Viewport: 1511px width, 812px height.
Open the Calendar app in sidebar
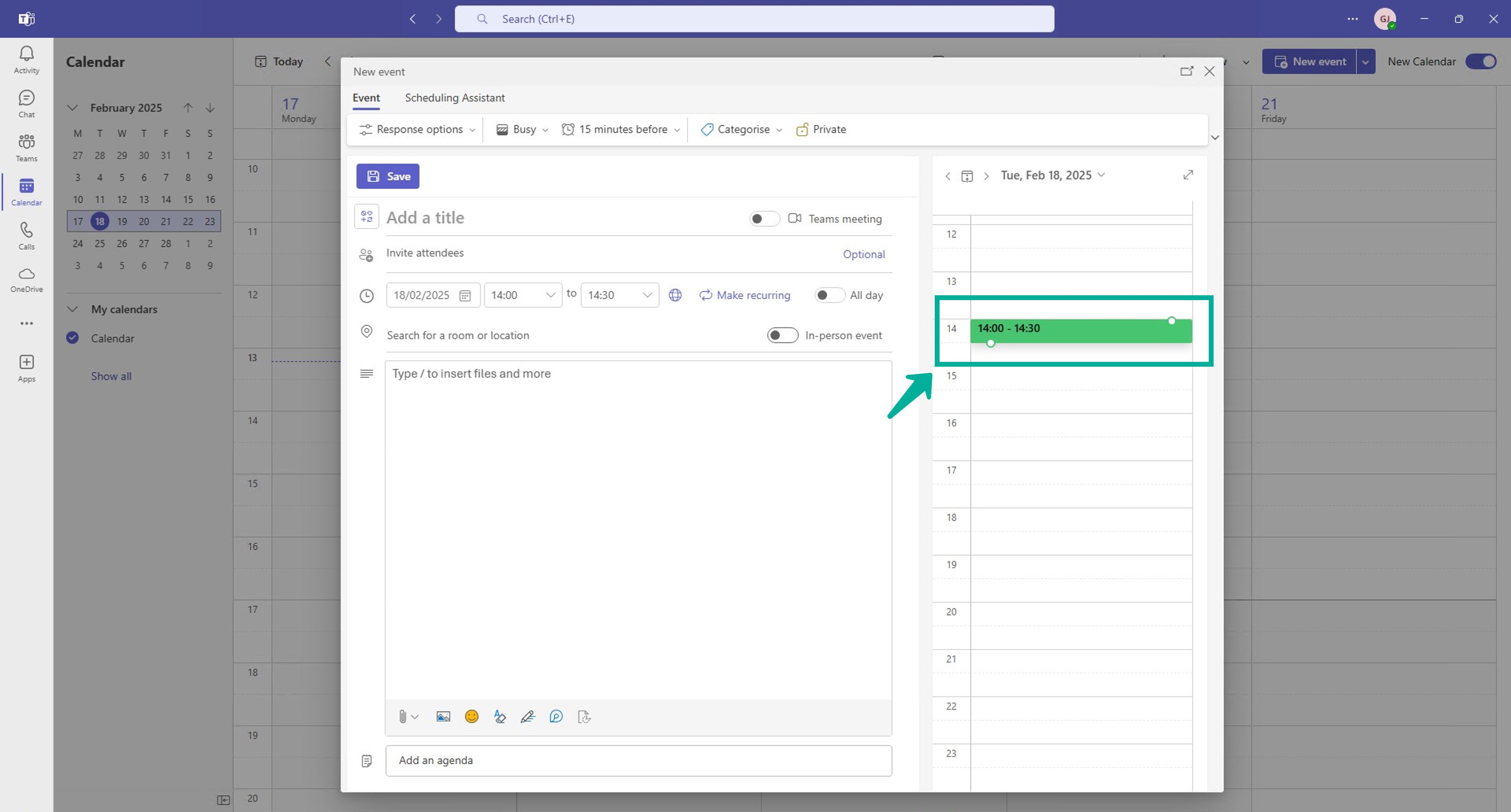[26, 192]
